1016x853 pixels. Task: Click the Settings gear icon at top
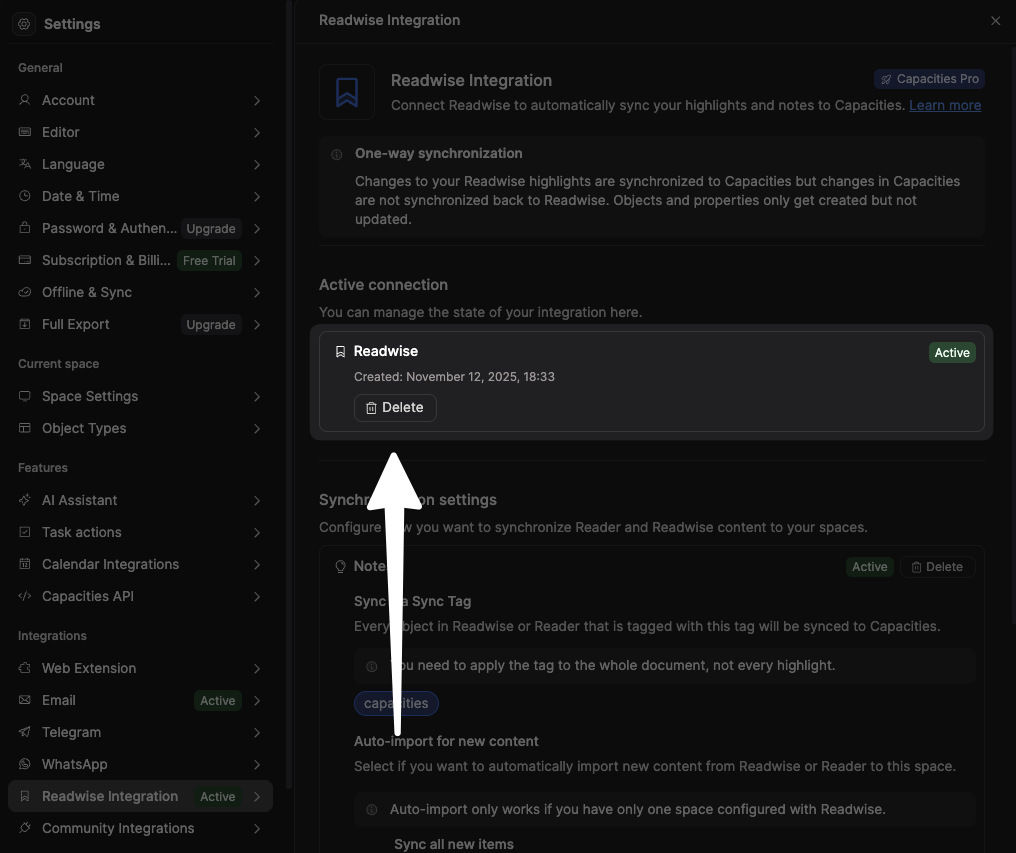[25, 24]
